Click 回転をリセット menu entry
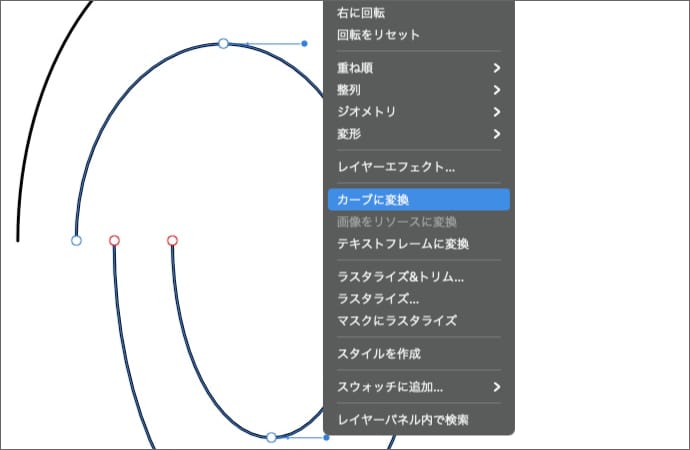 point(379,35)
